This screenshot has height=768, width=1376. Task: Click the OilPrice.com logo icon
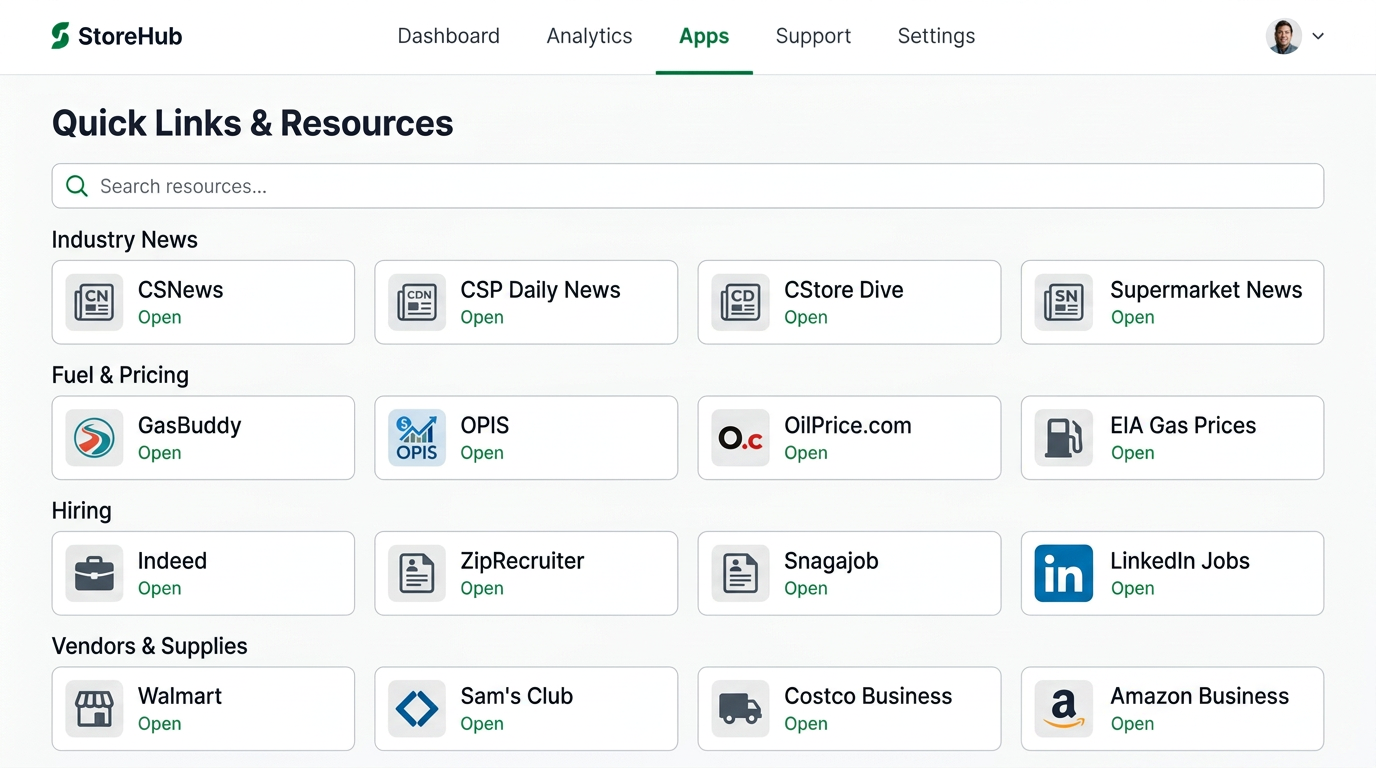pyautogui.click(x=741, y=438)
